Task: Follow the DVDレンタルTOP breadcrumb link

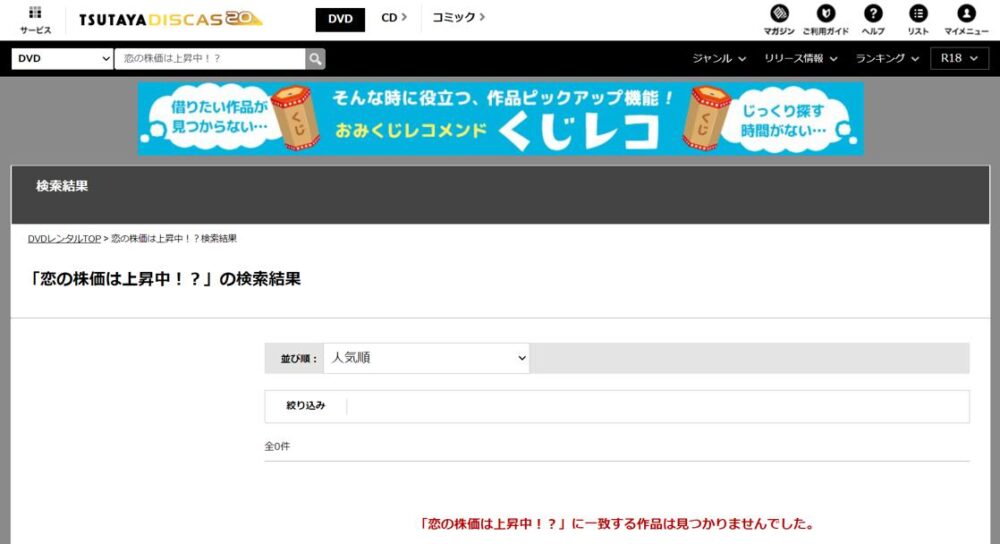Action: click(64, 239)
